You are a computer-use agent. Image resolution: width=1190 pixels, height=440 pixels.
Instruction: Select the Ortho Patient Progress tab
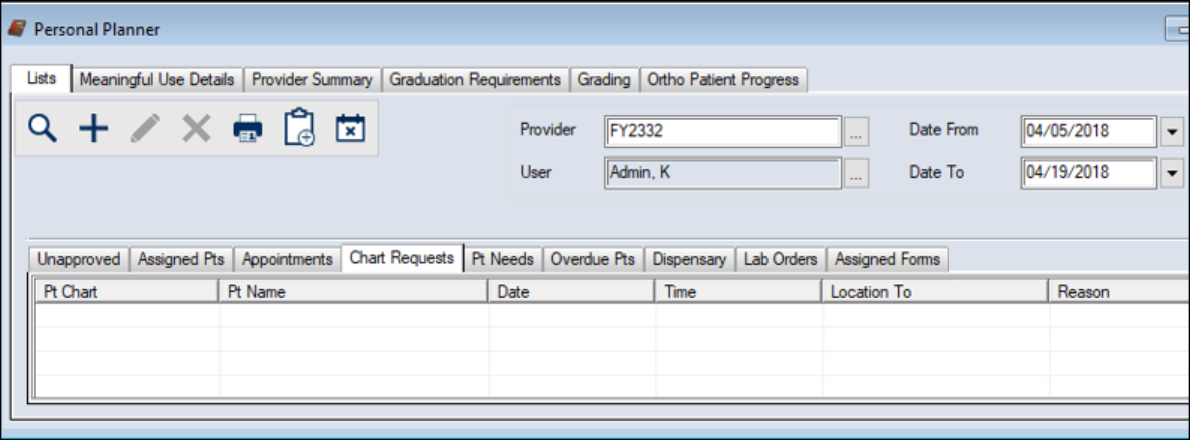click(723, 79)
